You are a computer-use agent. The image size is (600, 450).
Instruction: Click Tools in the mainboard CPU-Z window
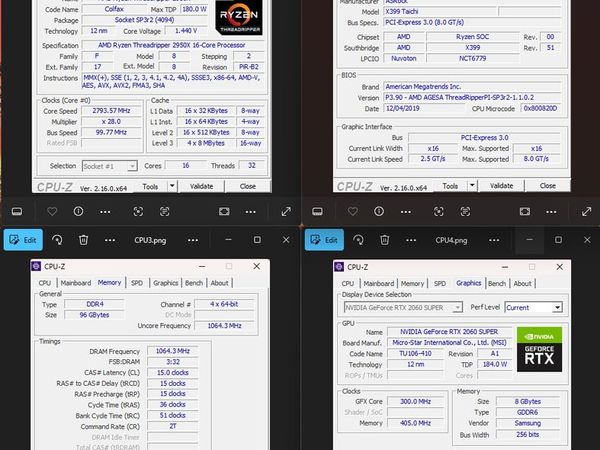click(450, 186)
